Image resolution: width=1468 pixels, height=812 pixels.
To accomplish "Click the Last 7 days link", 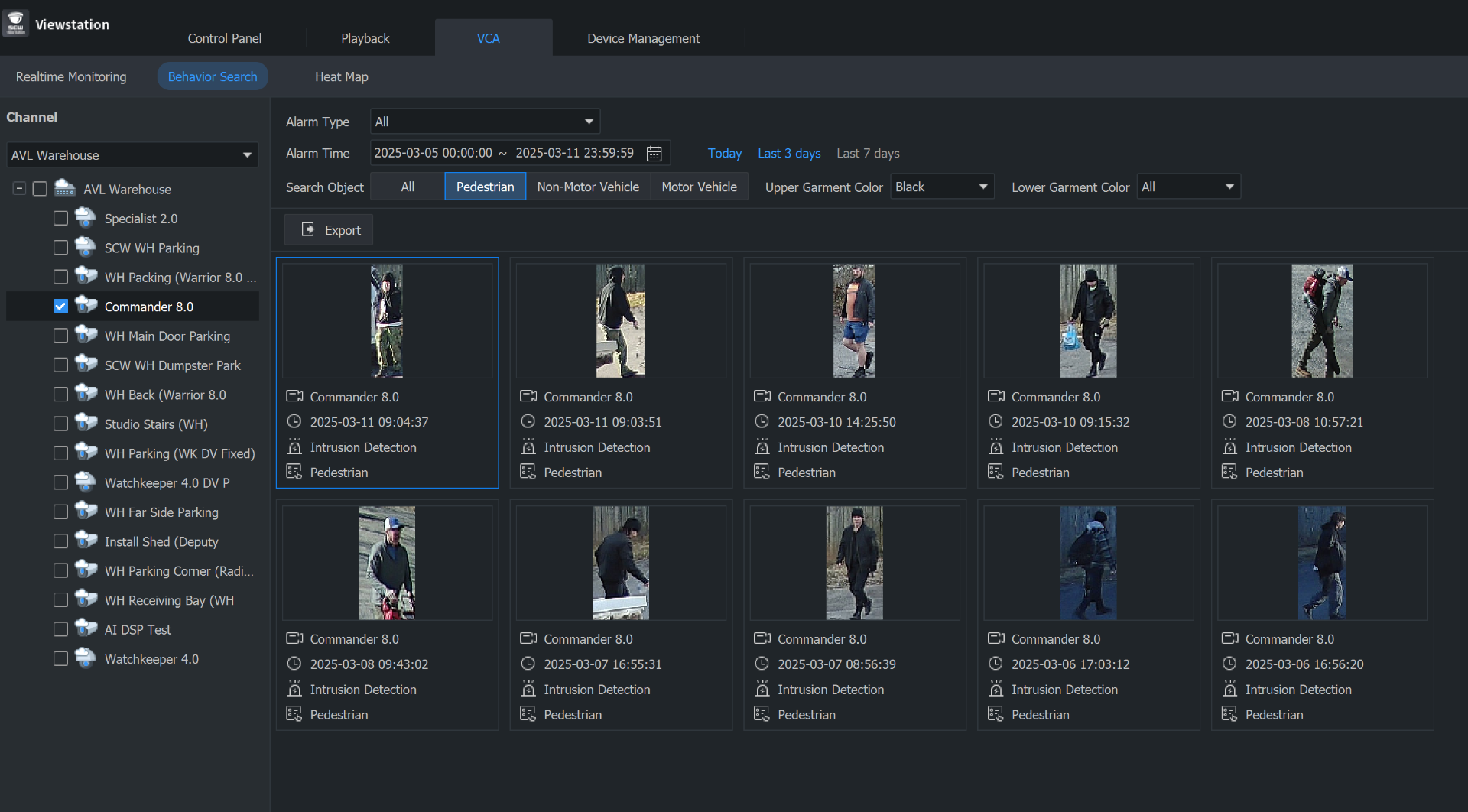I will [x=868, y=154].
